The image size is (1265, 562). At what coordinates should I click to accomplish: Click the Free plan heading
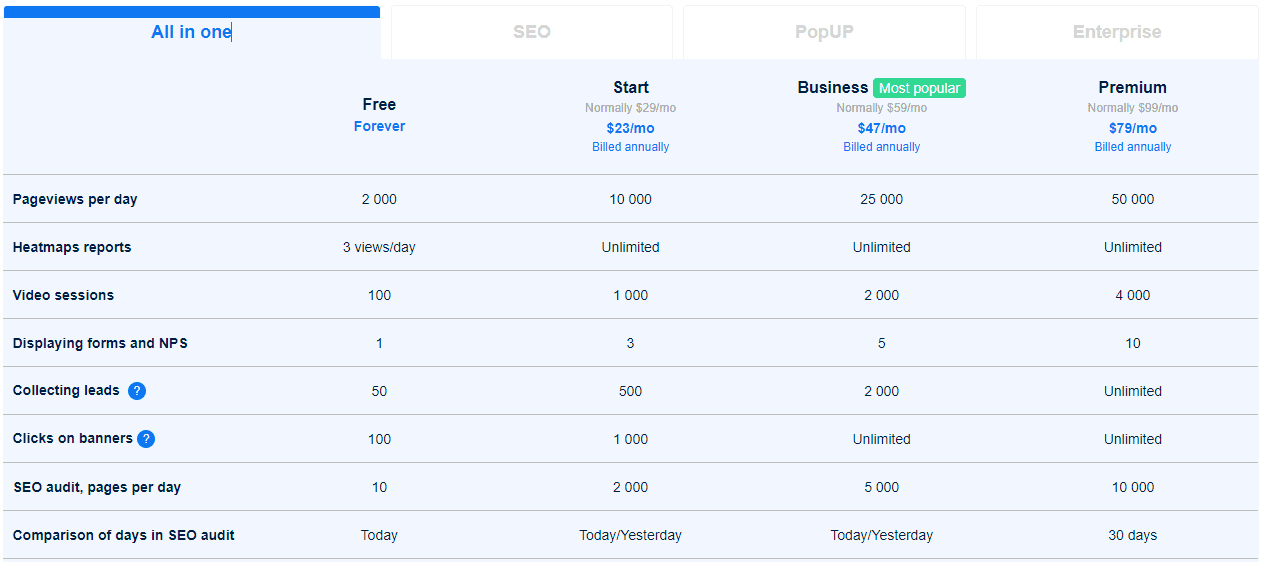(379, 104)
